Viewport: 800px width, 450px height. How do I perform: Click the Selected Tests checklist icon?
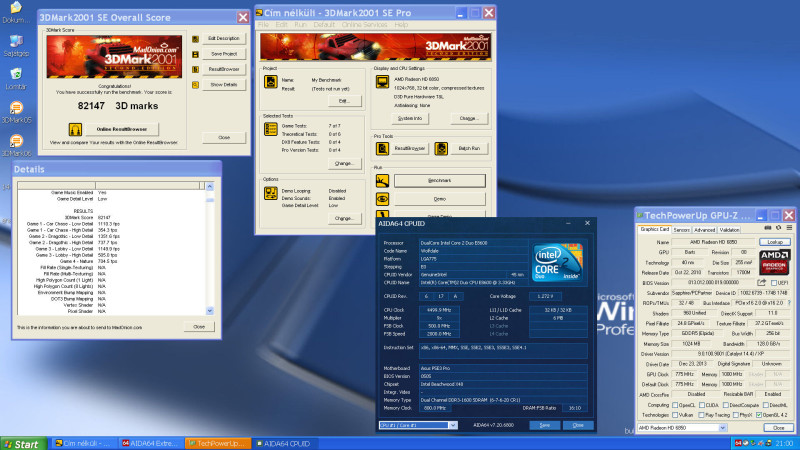point(270,129)
